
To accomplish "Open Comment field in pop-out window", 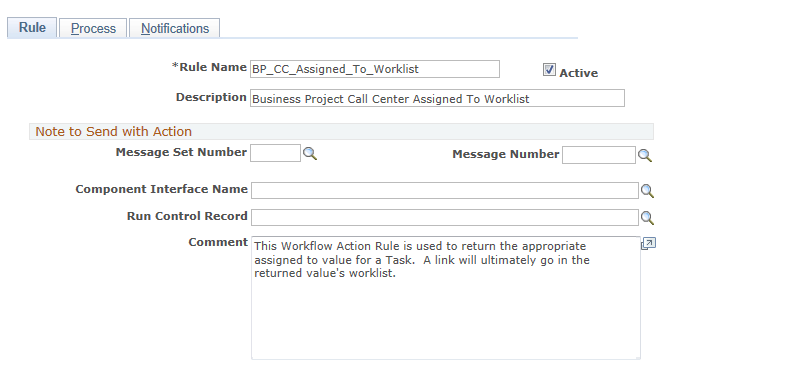I will [648, 244].
